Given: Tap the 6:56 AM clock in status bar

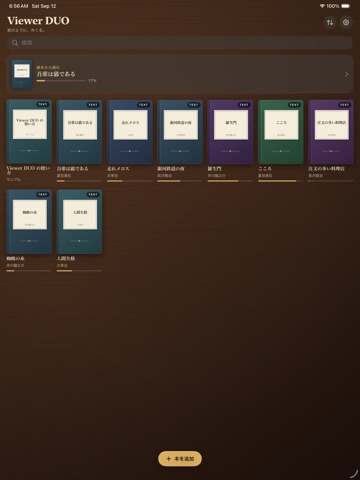Looking at the screenshot, I should coord(19,6).
